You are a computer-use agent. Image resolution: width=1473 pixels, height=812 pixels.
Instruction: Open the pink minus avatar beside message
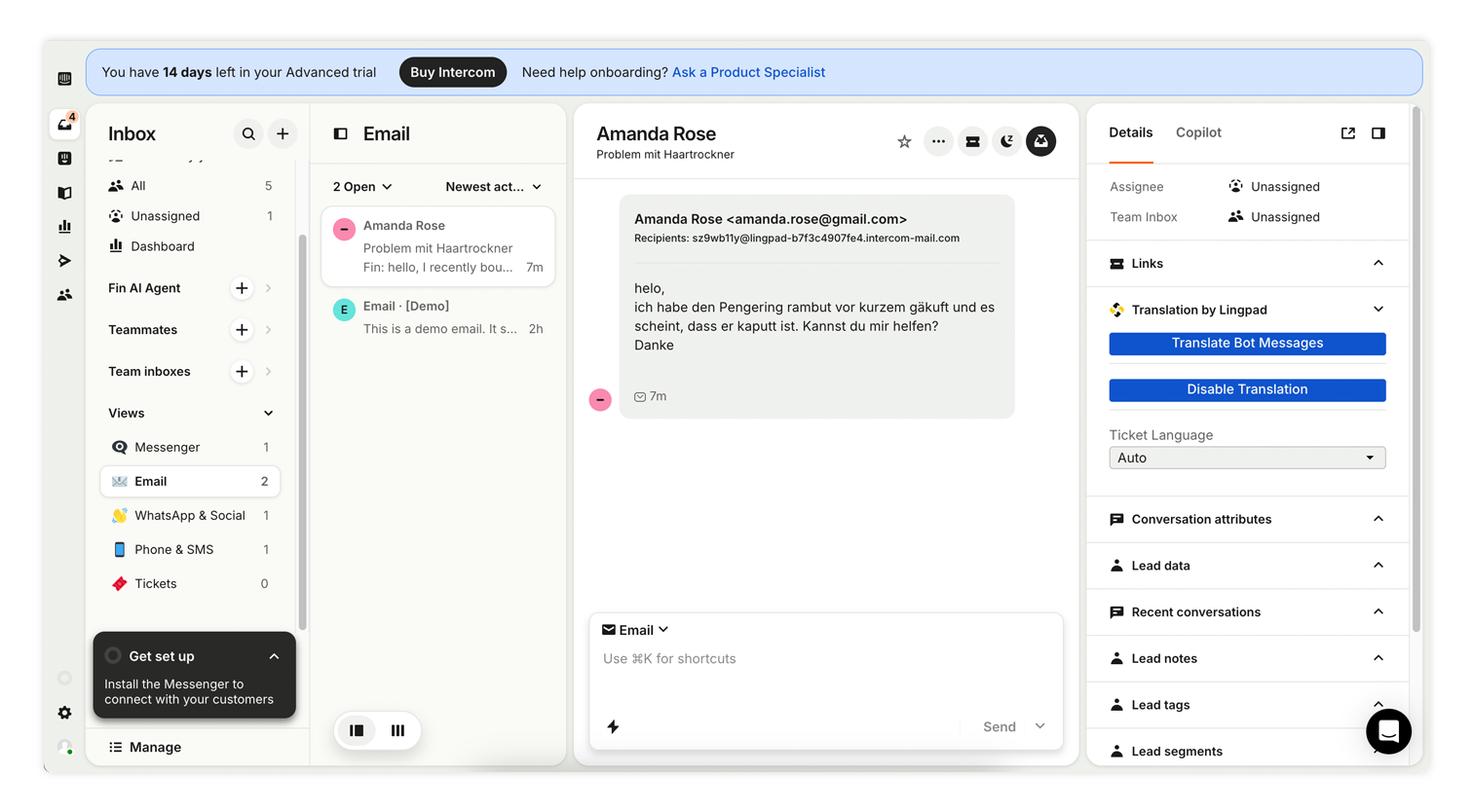[x=600, y=400]
